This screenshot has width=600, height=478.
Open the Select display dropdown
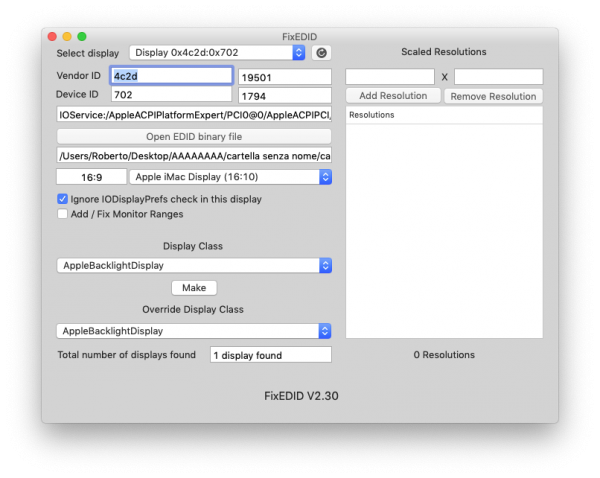[217, 53]
